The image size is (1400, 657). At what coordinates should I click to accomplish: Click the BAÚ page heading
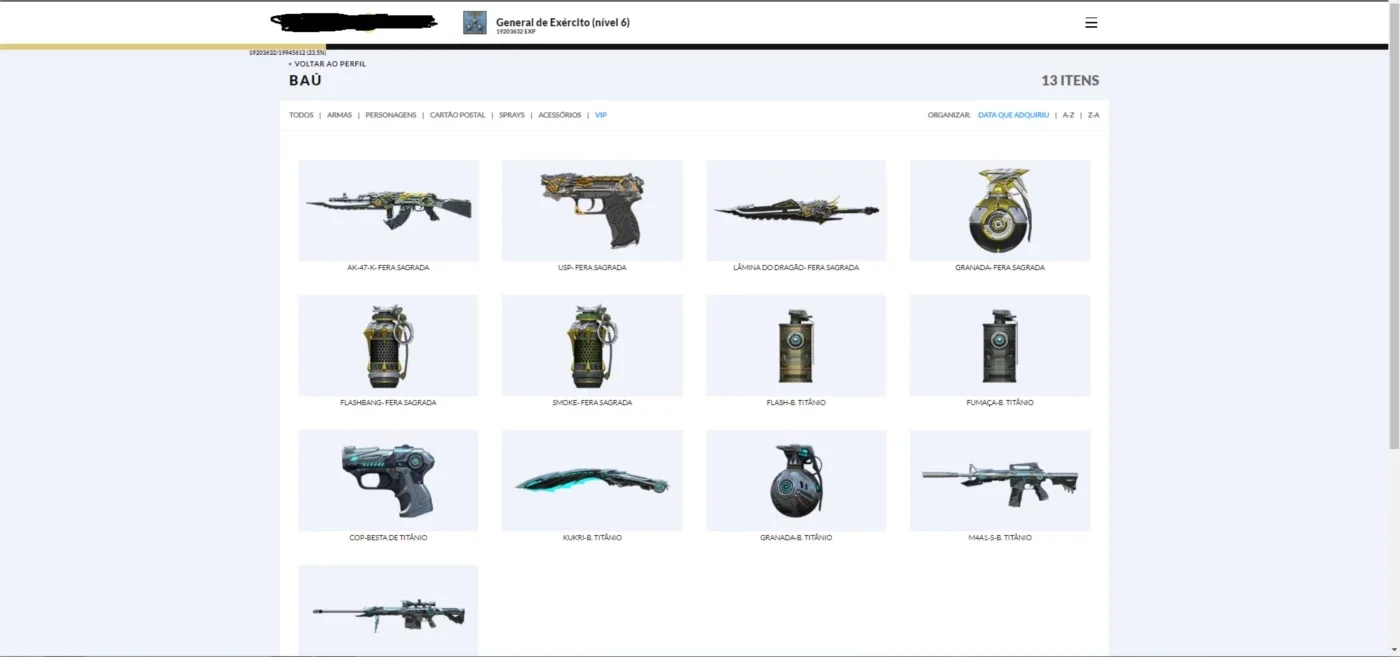click(x=305, y=80)
